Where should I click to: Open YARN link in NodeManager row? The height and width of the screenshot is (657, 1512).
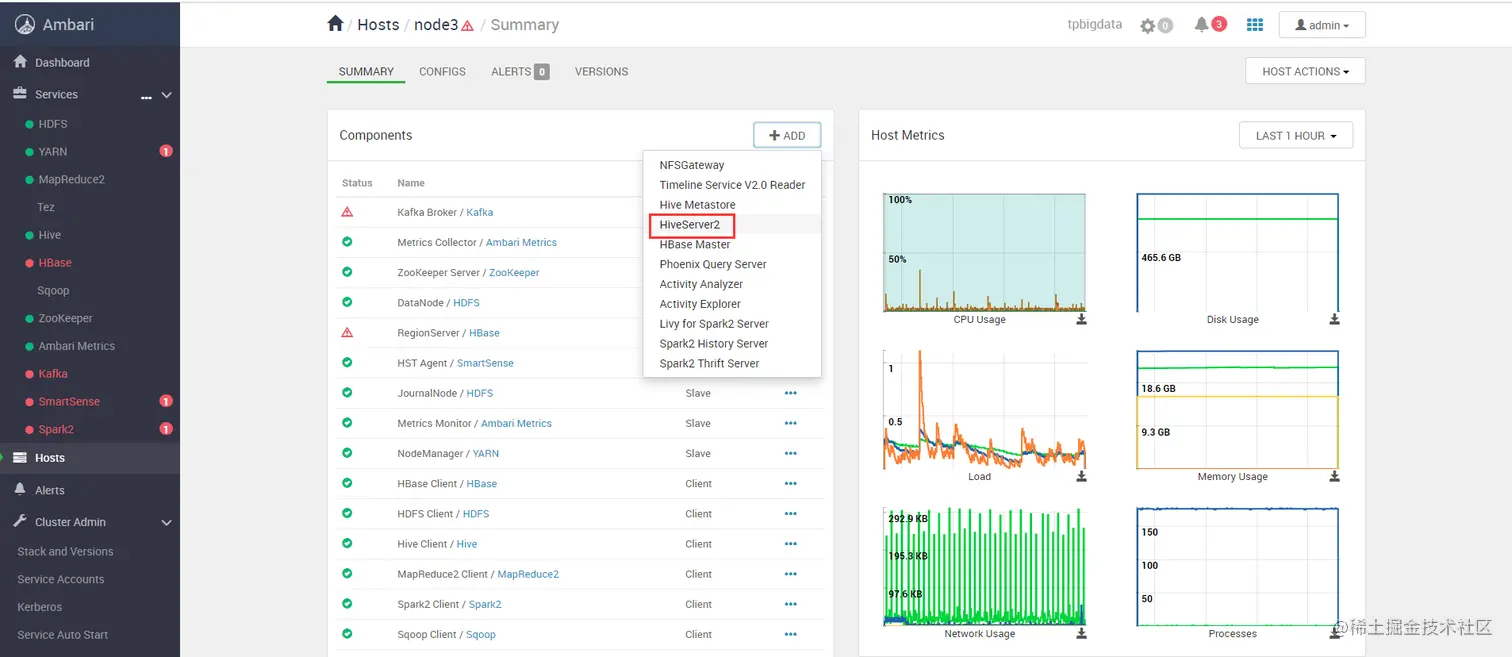pyautogui.click(x=485, y=453)
